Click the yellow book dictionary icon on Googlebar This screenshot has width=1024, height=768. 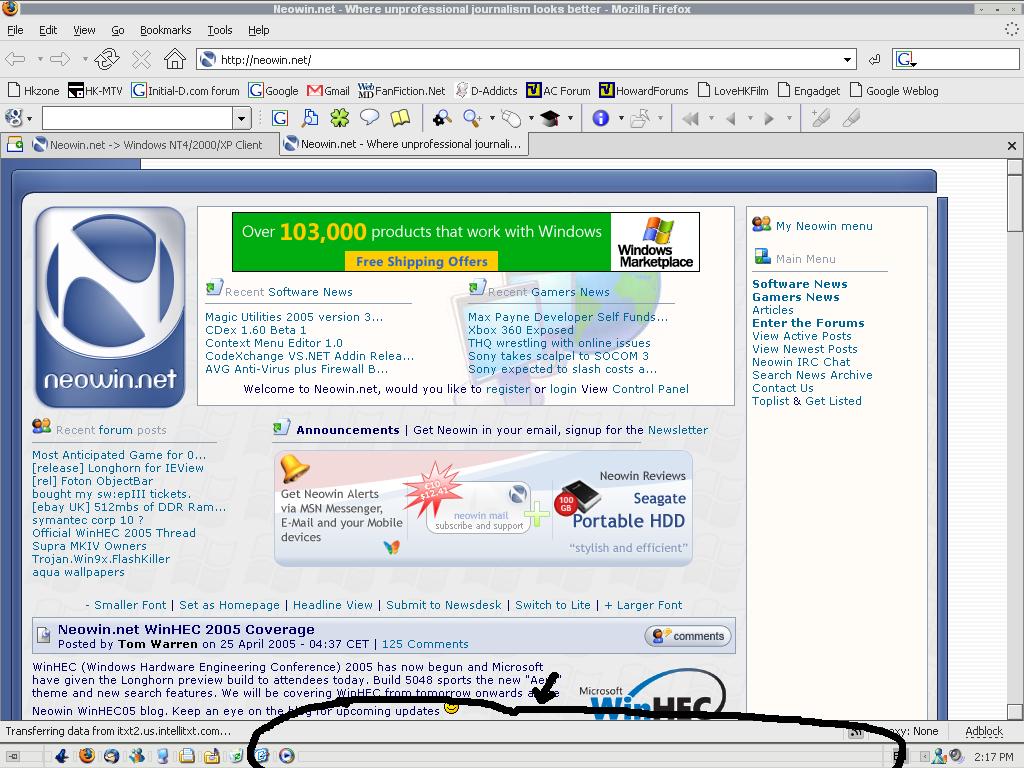(399, 118)
